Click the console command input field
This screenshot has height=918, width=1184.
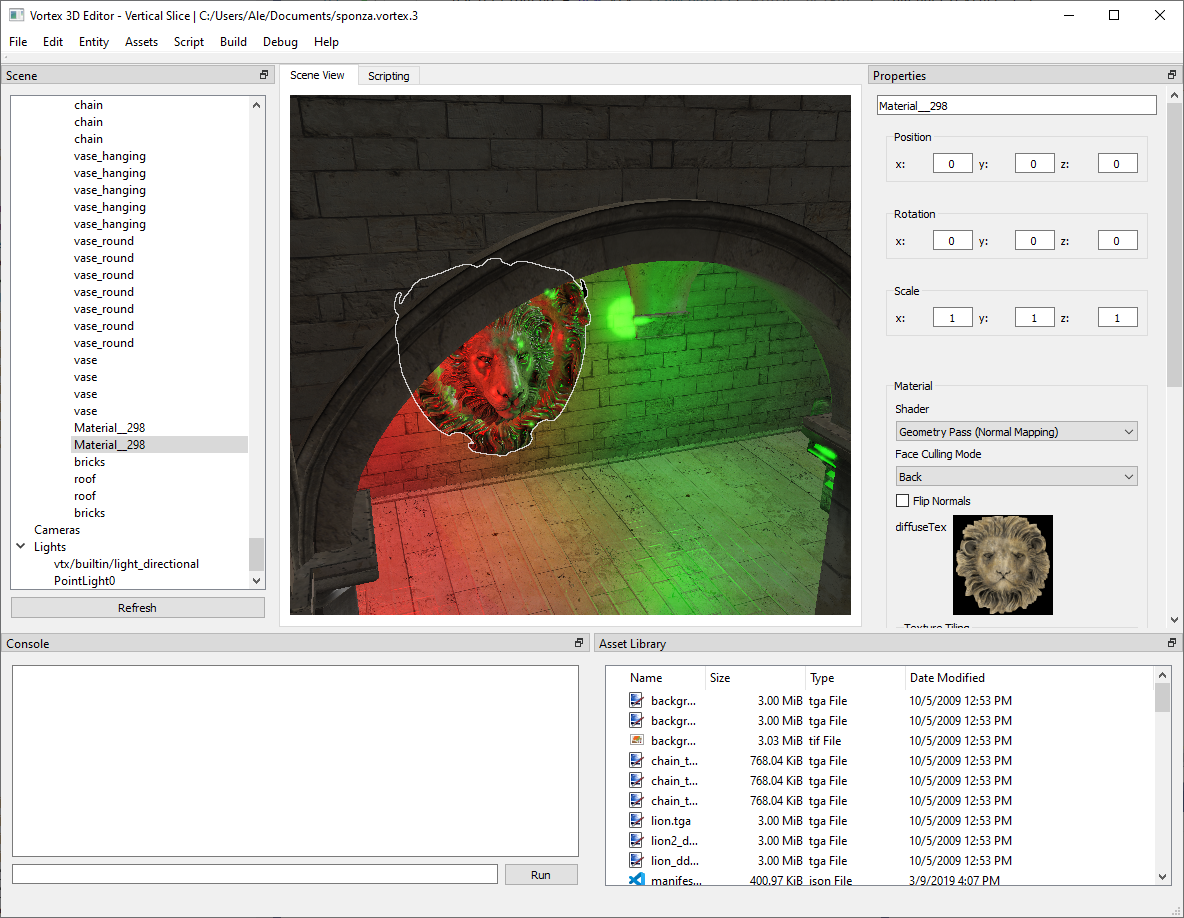pyautogui.click(x=255, y=874)
